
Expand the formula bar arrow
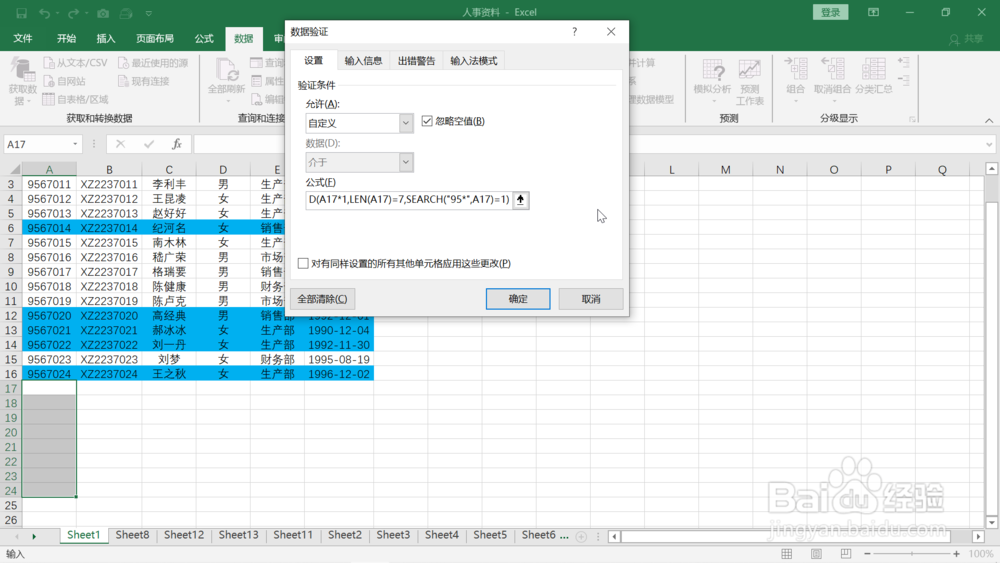click(x=989, y=144)
